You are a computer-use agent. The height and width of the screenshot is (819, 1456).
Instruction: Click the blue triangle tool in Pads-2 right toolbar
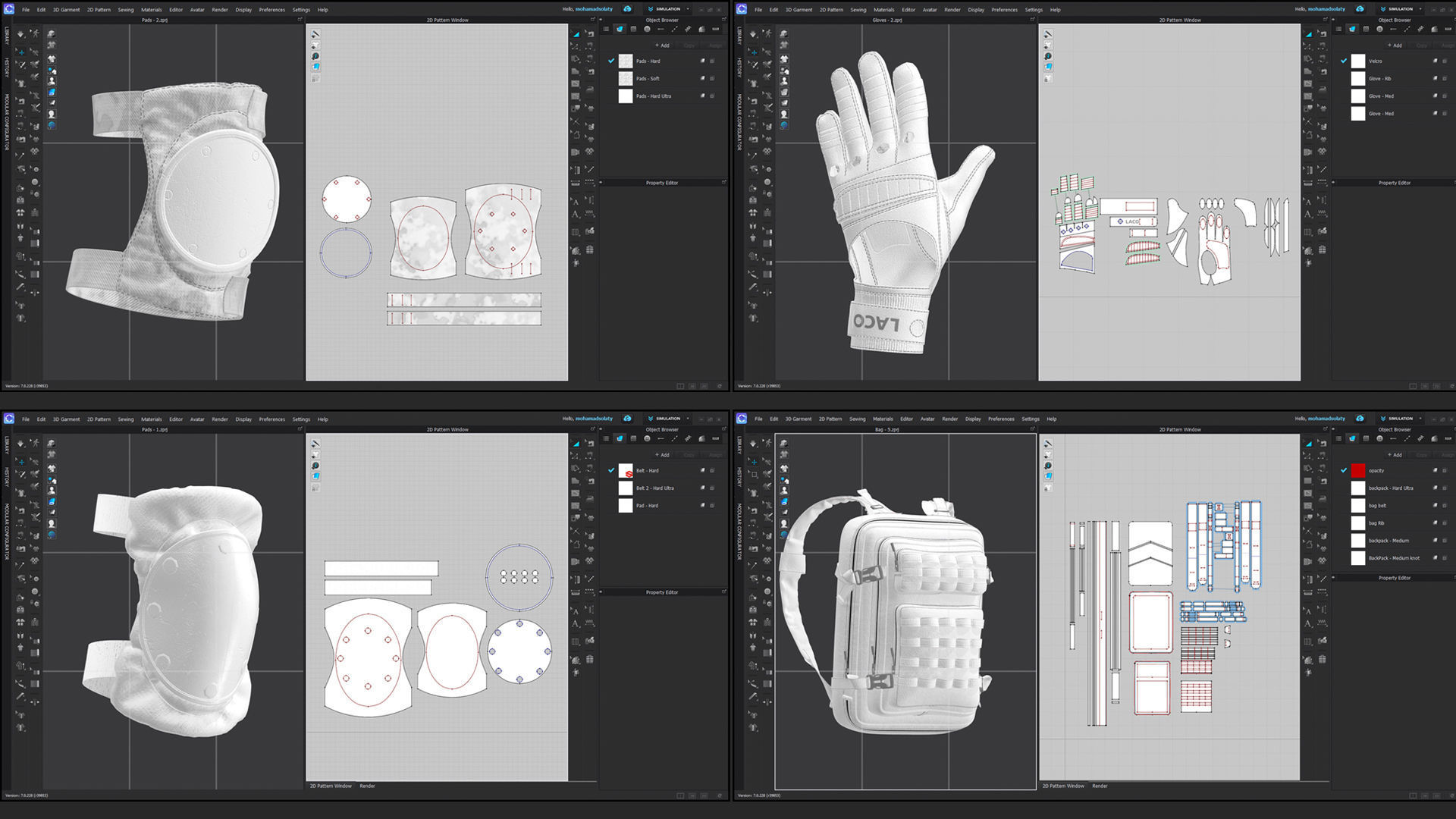click(576, 34)
